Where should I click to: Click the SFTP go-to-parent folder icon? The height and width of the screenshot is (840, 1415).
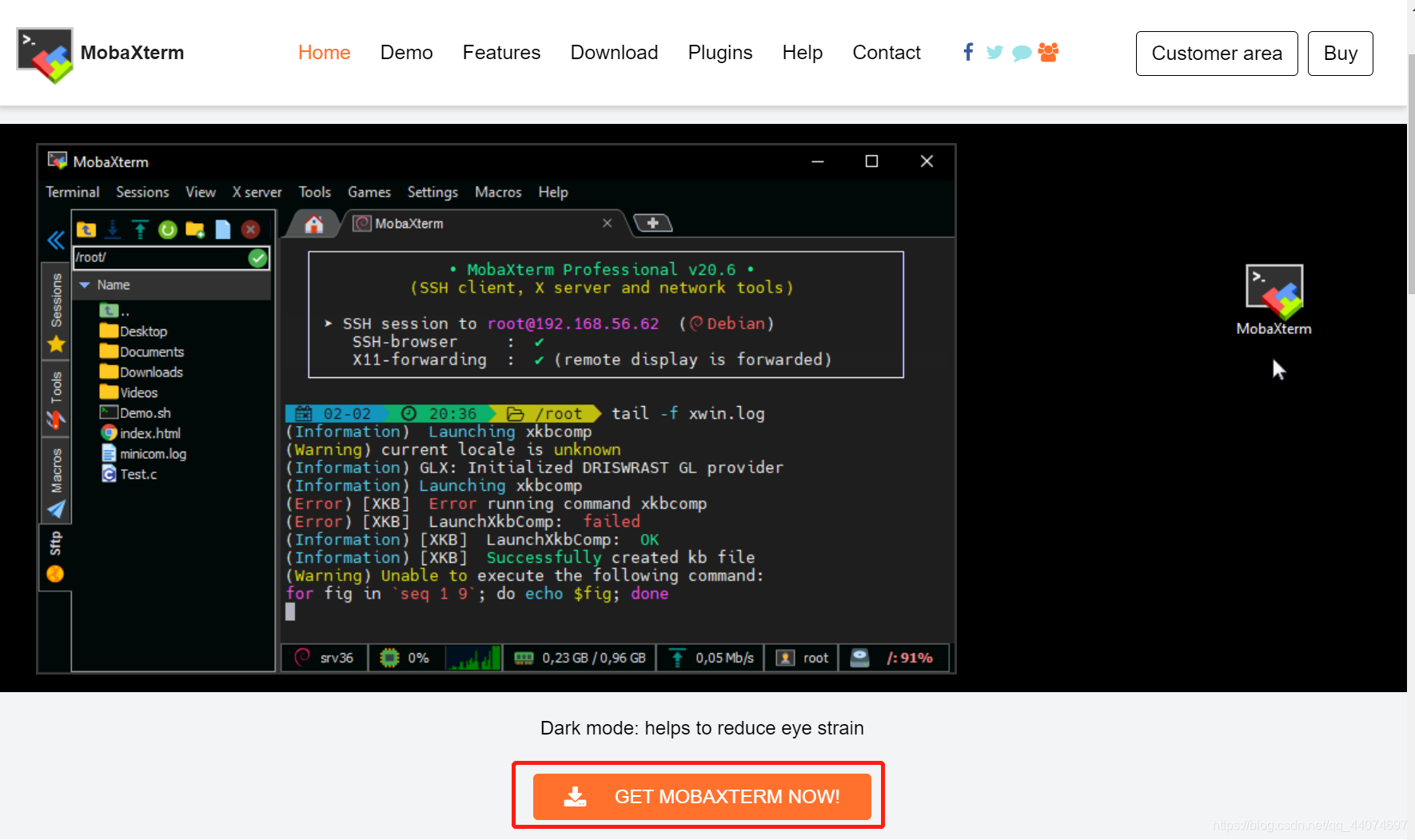pyautogui.click(x=86, y=230)
